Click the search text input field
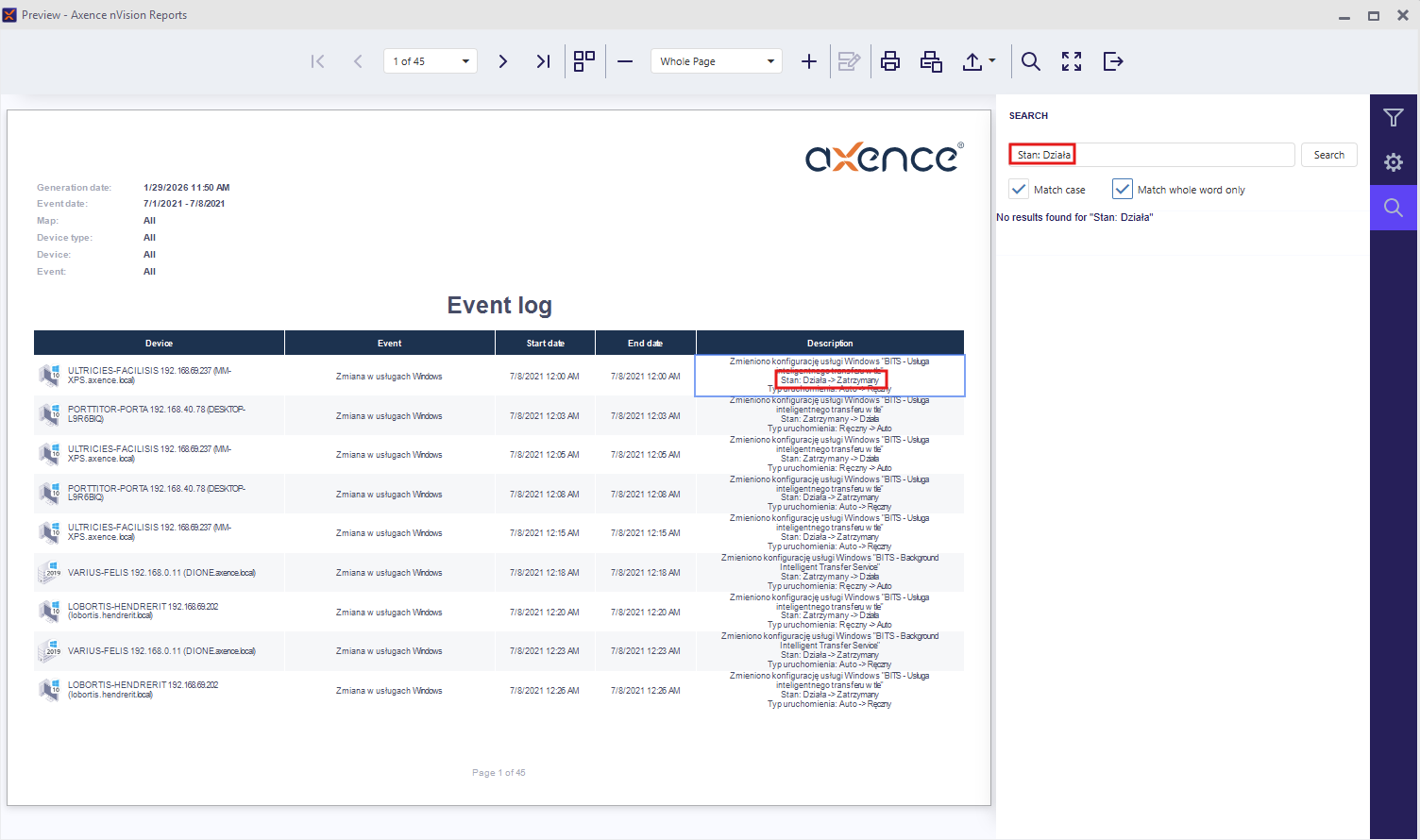 [x=1180, y=155]
